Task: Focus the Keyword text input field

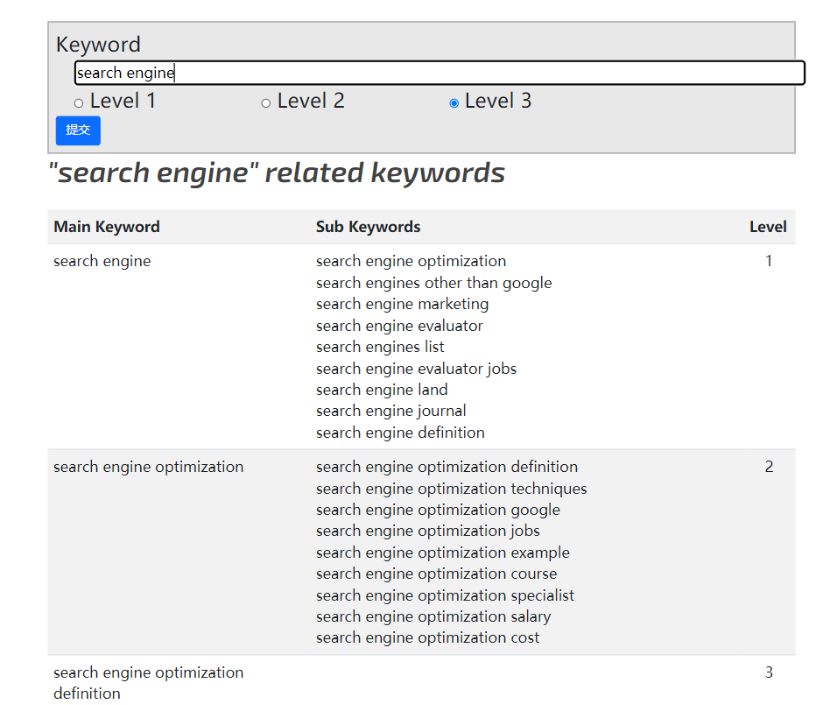Action: point(439,73)
